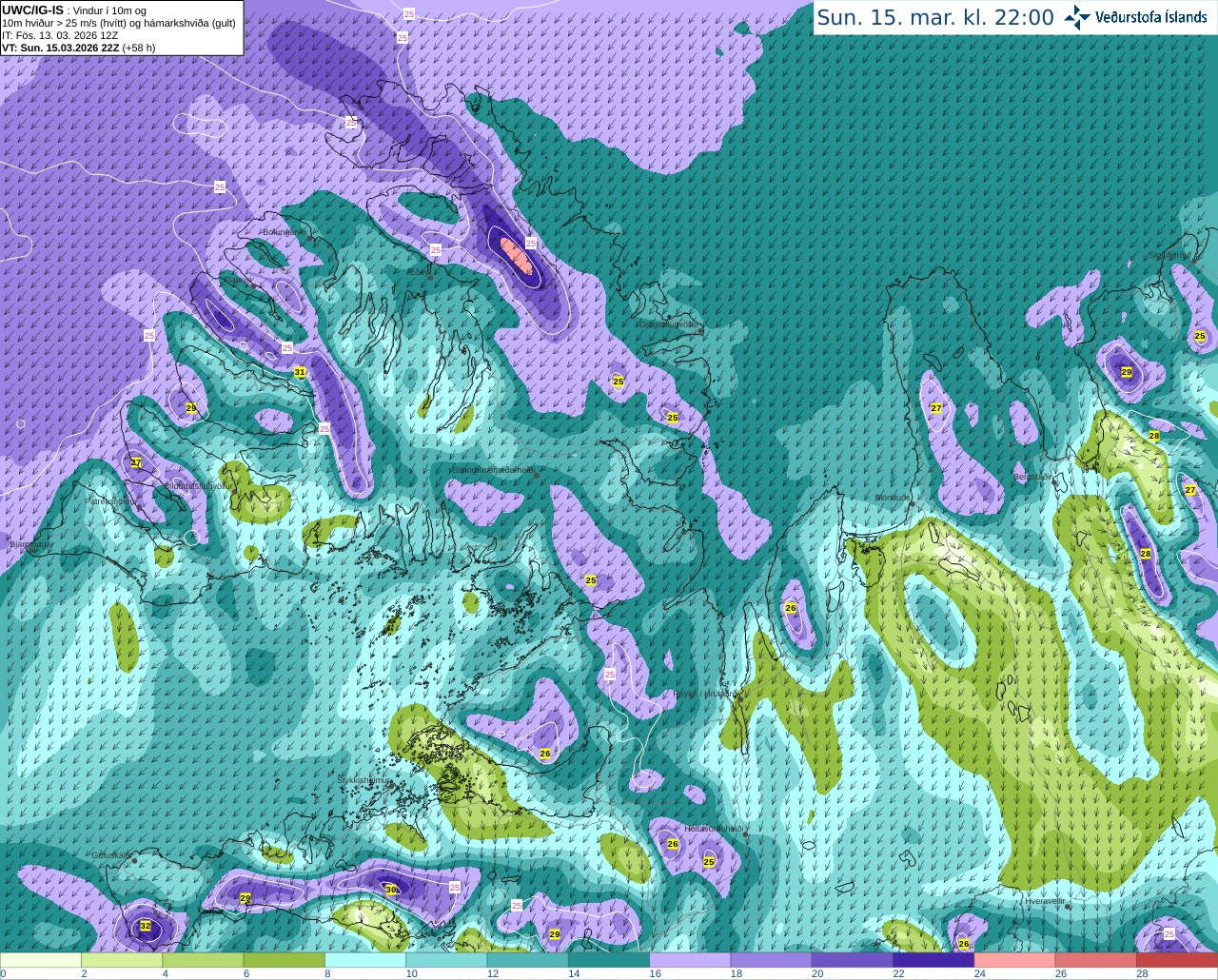The image size is (1218, 980).
Task: Click the 'Sun. 15. mar. kl. 22:00' timestamp
Action: [x=935, y=17]
